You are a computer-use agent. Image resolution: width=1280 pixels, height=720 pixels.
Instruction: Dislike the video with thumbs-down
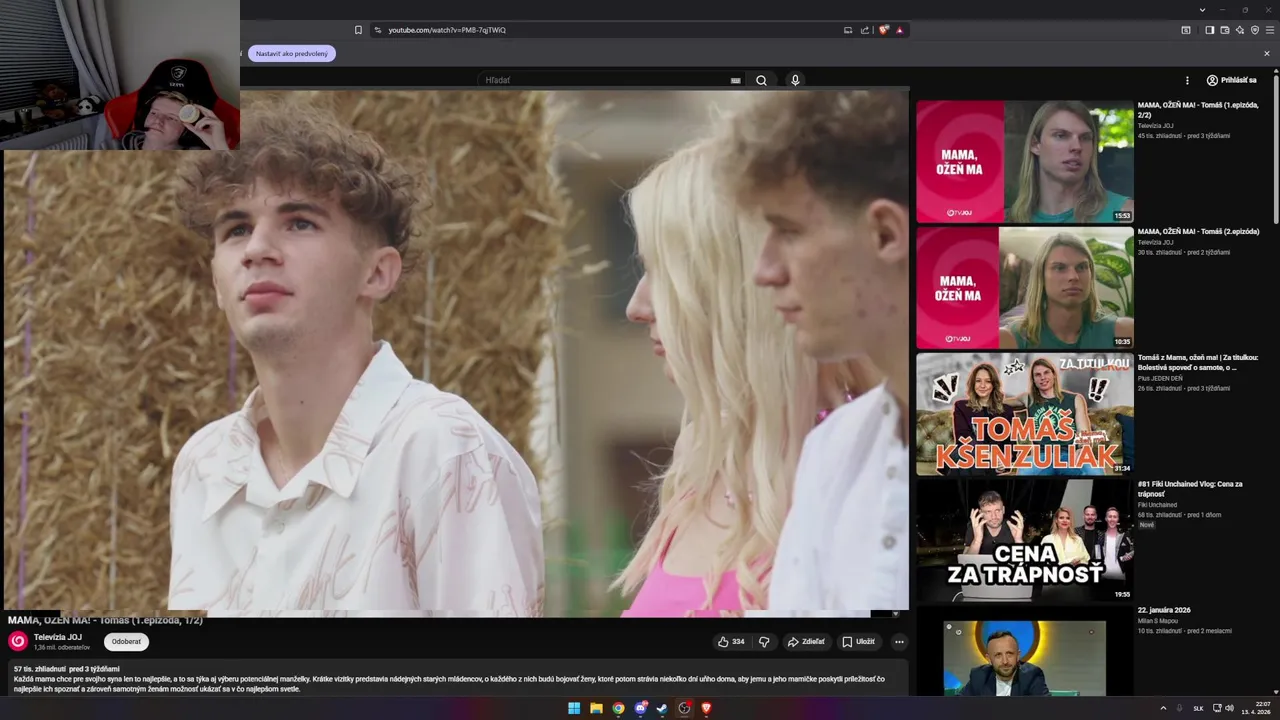point(764,642)
